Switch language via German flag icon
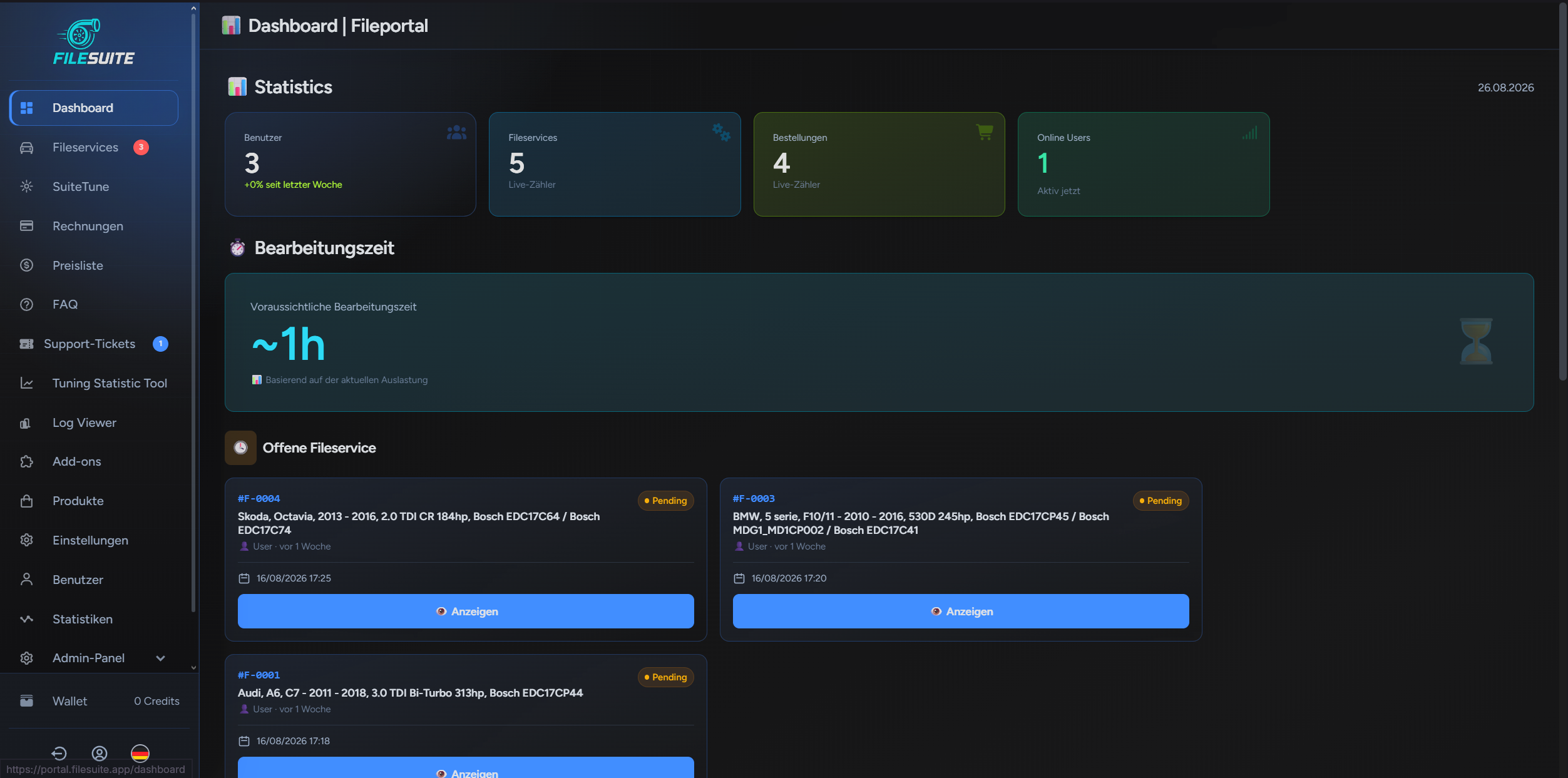1568x778 pixels. (x=140, y=753)
